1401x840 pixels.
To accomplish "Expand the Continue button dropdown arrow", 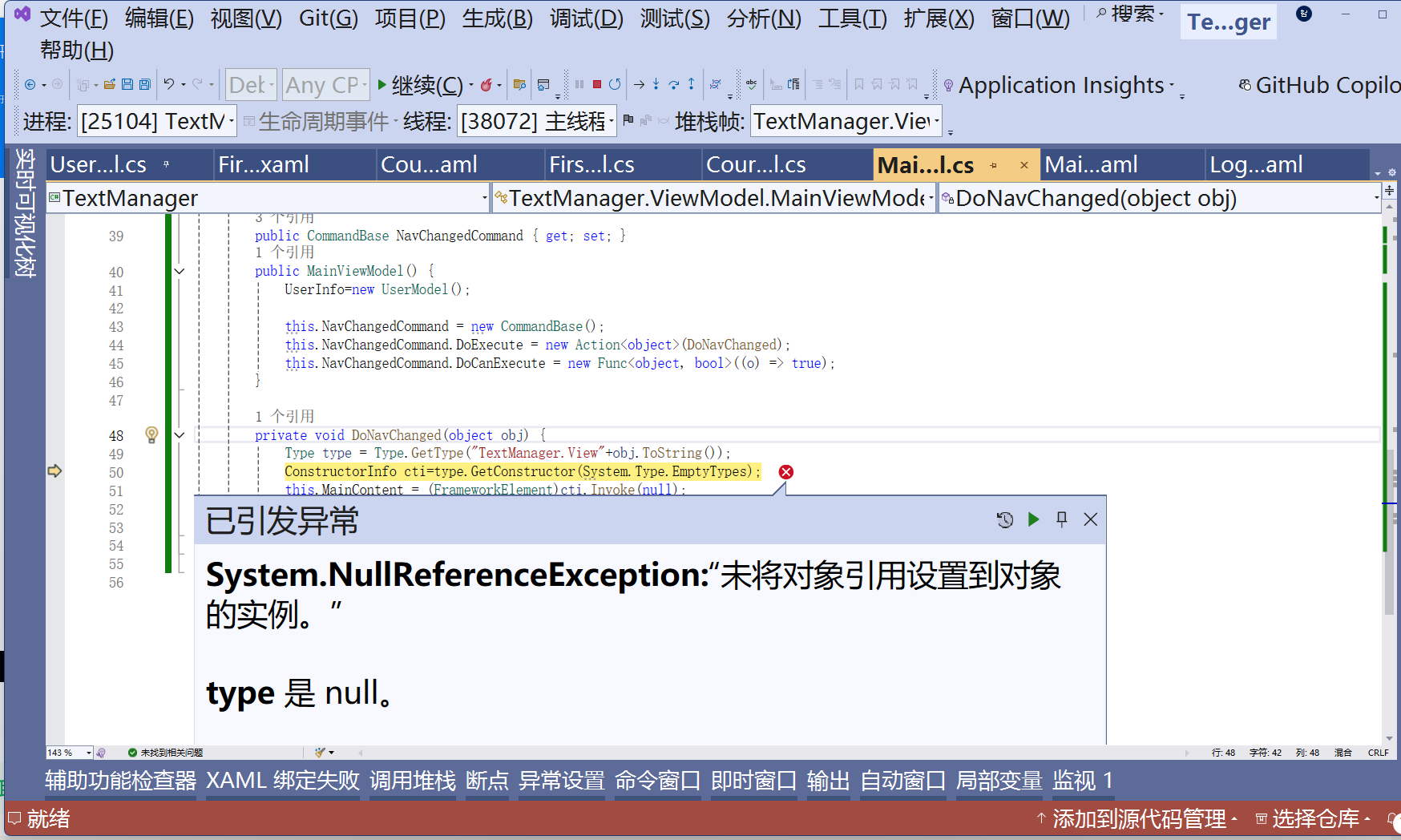I will [x=471, y=85].
